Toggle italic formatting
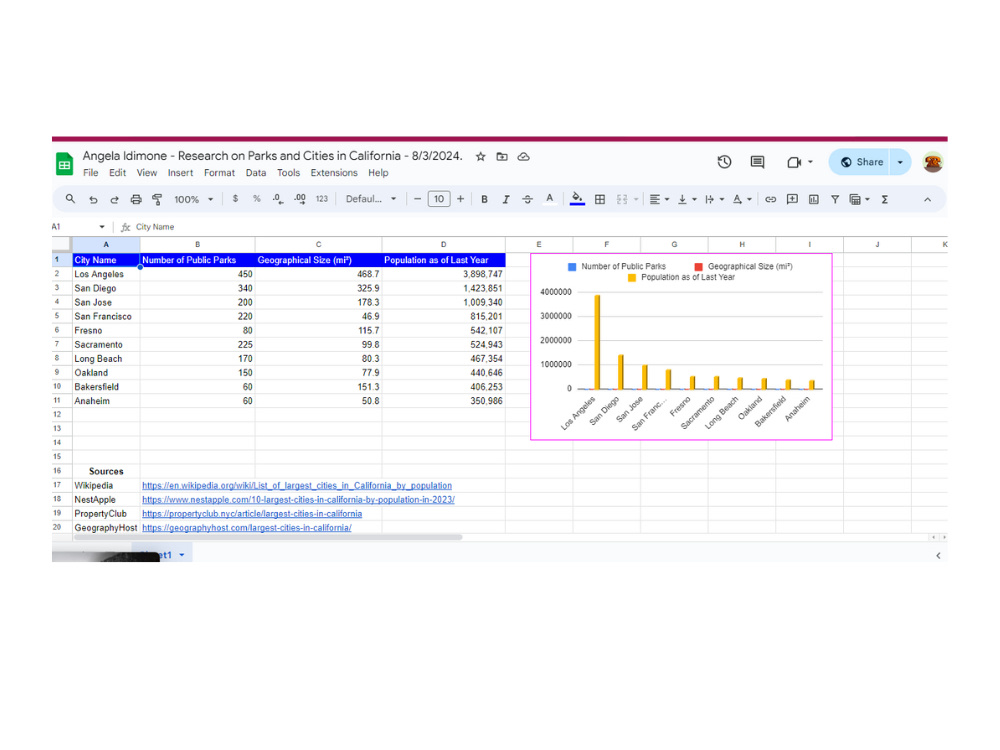This screenshot has width=1000, height=750. [x=506, y=199]
